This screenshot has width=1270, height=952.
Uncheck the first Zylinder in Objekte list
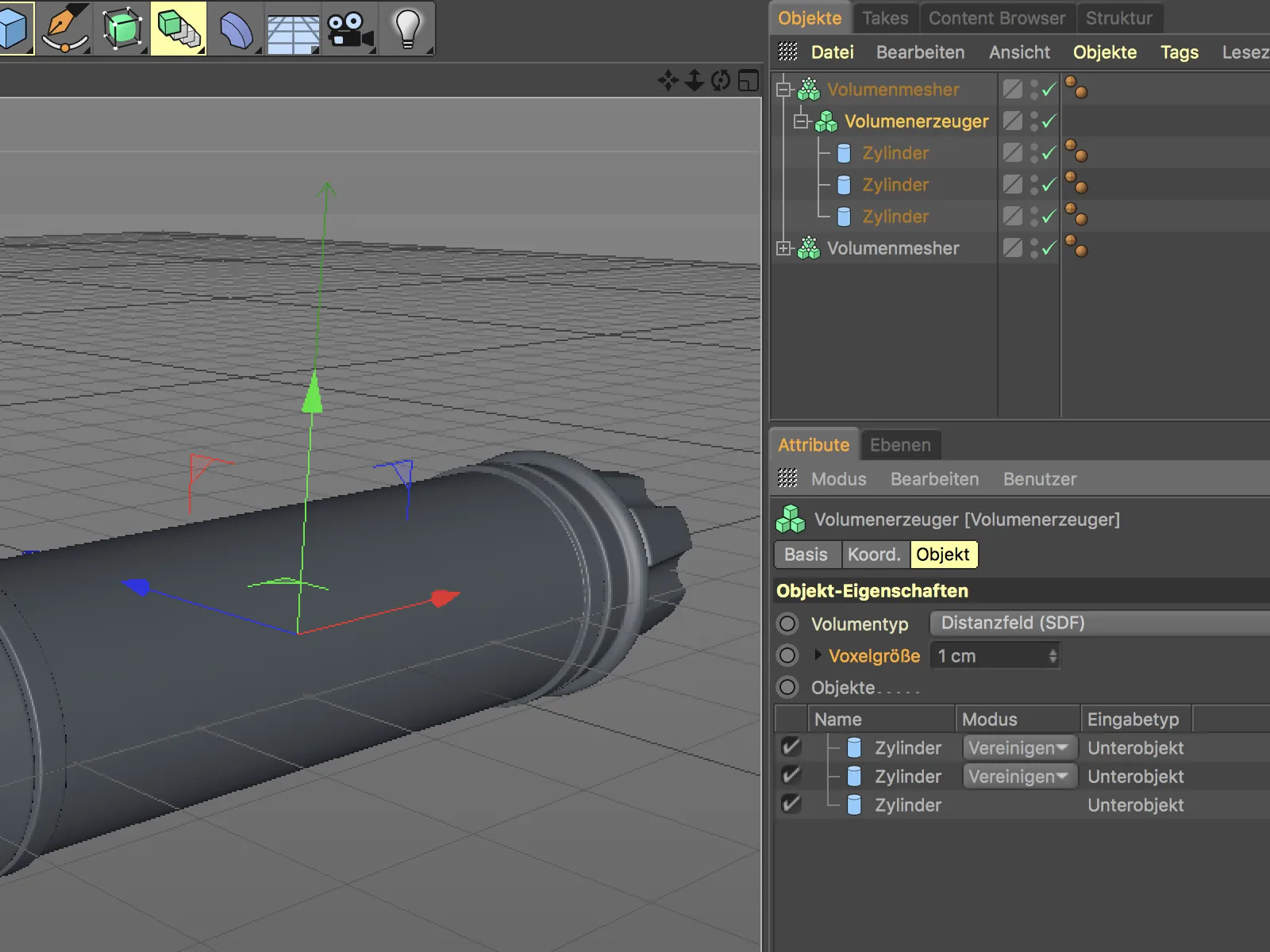791,747
